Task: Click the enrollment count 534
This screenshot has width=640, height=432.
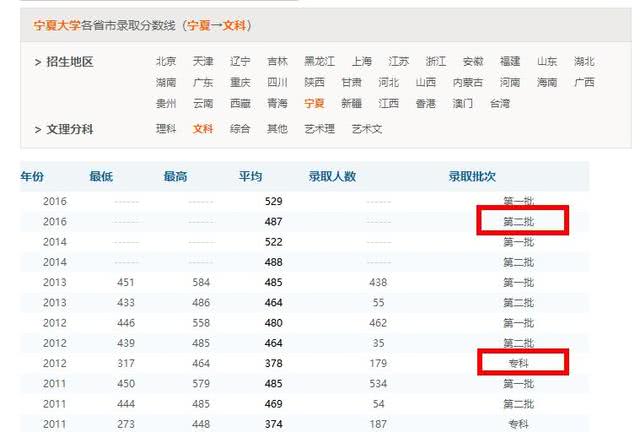Action: [x=378, y=384]
